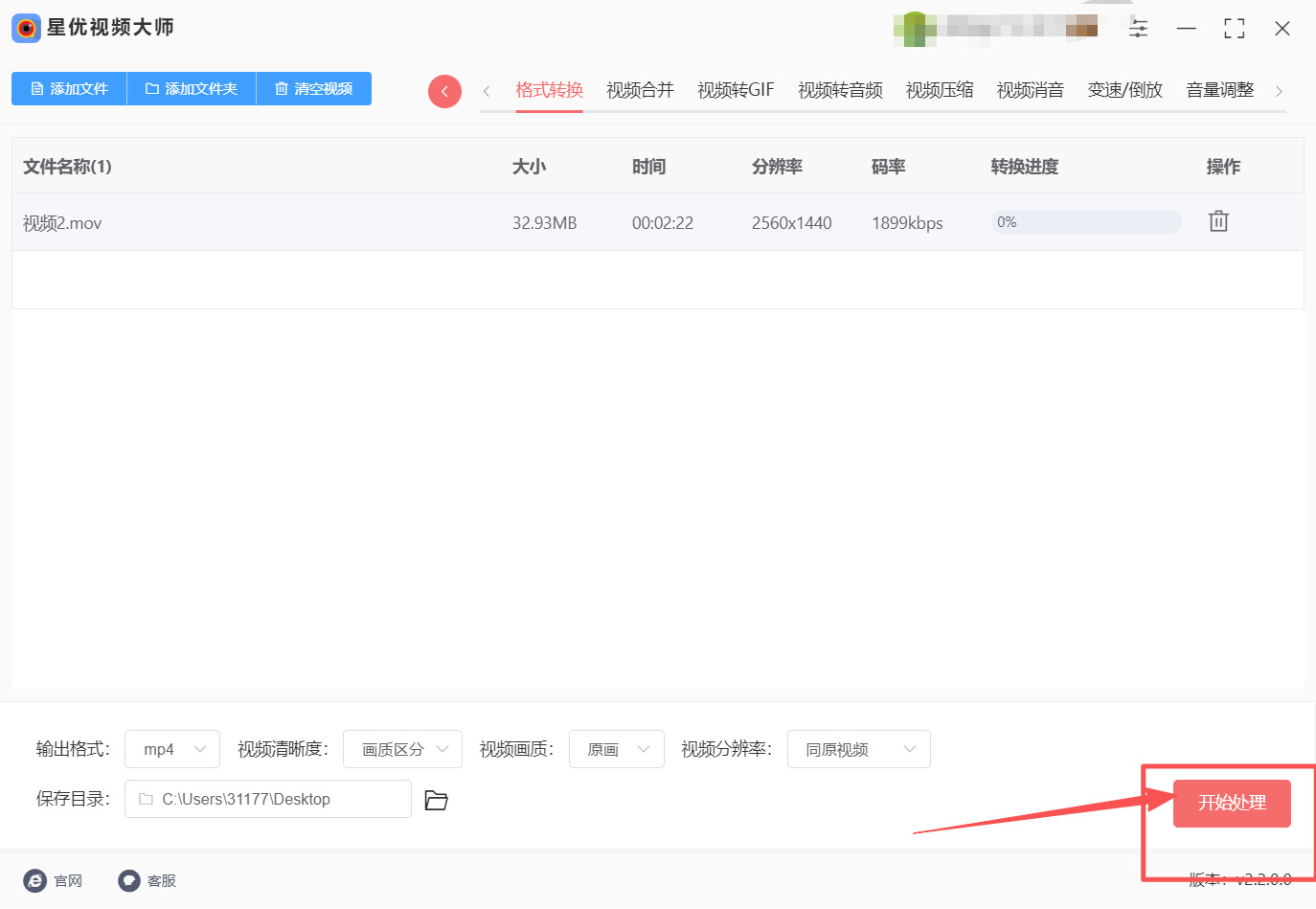This screenshot has width=1316, height=909.
Task: Open the settings sliders icon in title bar
Action: click(1138, 28)
